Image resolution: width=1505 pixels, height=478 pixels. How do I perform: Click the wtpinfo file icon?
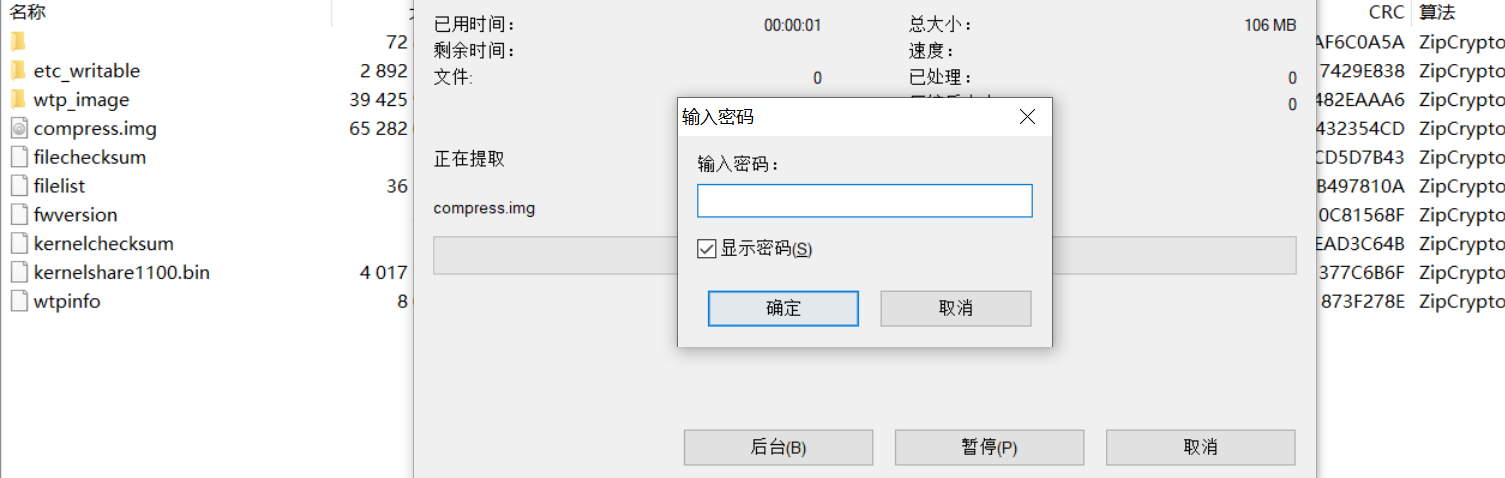coord(18,301)
